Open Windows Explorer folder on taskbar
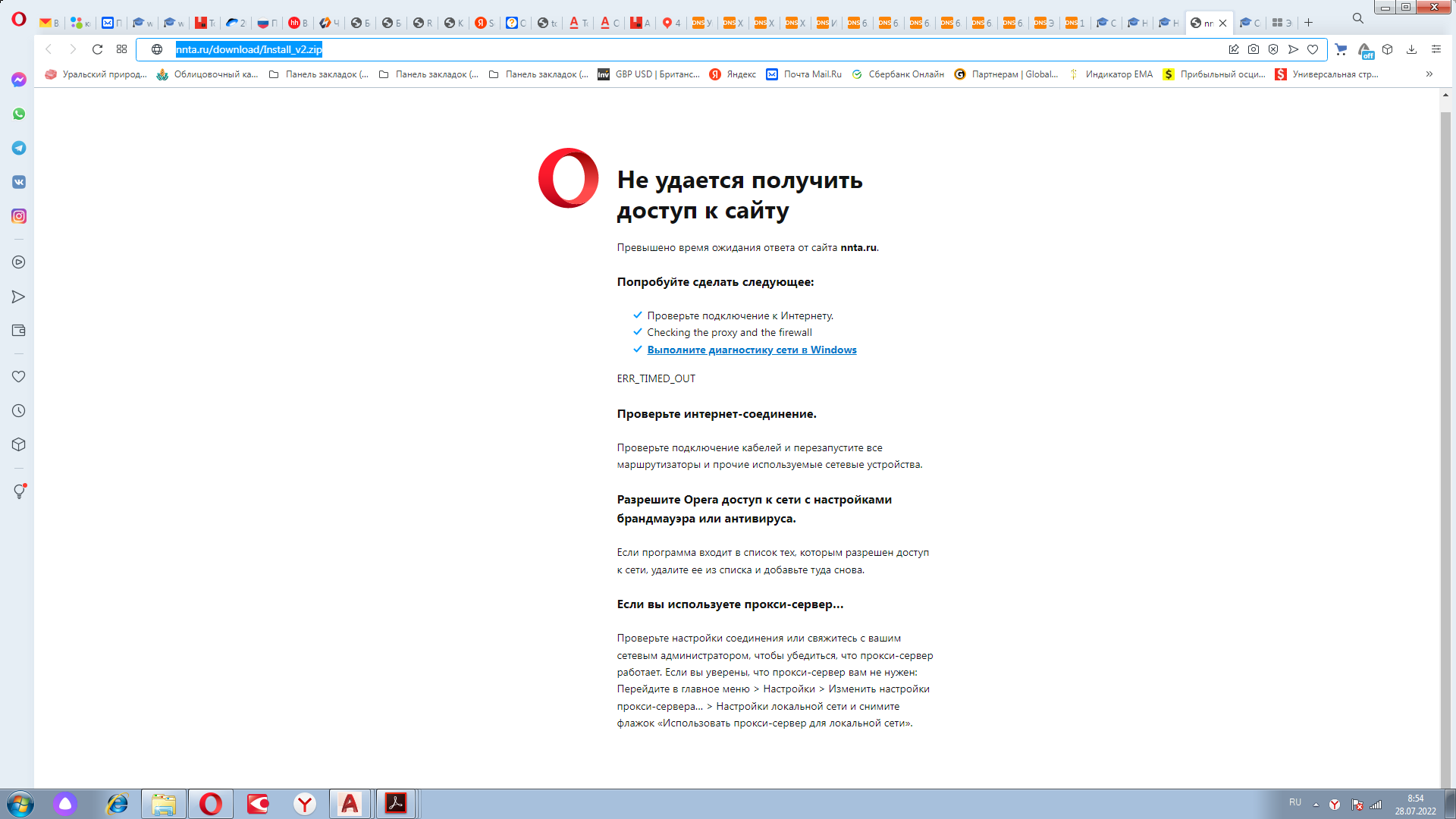 tap(164, 804)
